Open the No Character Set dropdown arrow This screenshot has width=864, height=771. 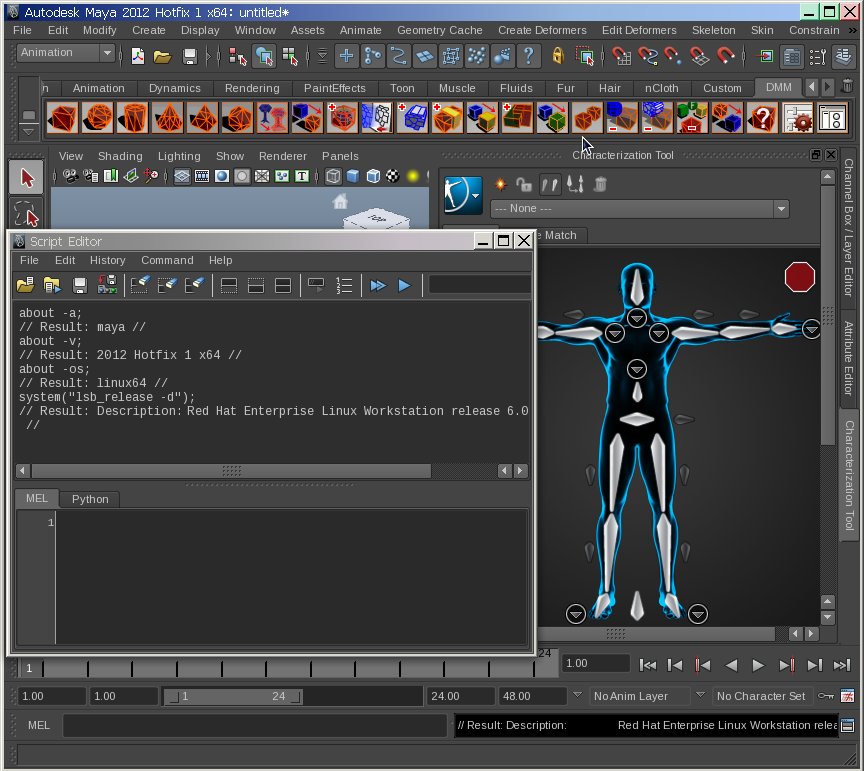[x=700, y=695]
